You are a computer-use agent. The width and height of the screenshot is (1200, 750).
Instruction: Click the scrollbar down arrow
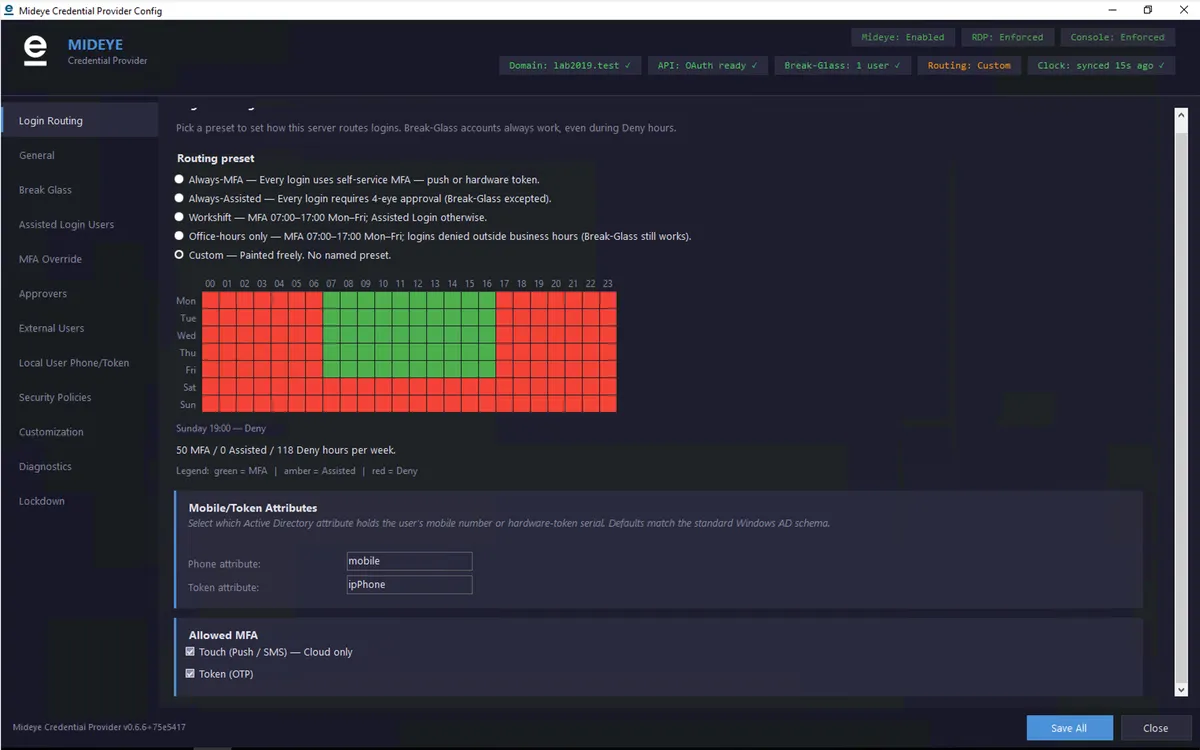pyautogui.click(x=1181, y=690)
